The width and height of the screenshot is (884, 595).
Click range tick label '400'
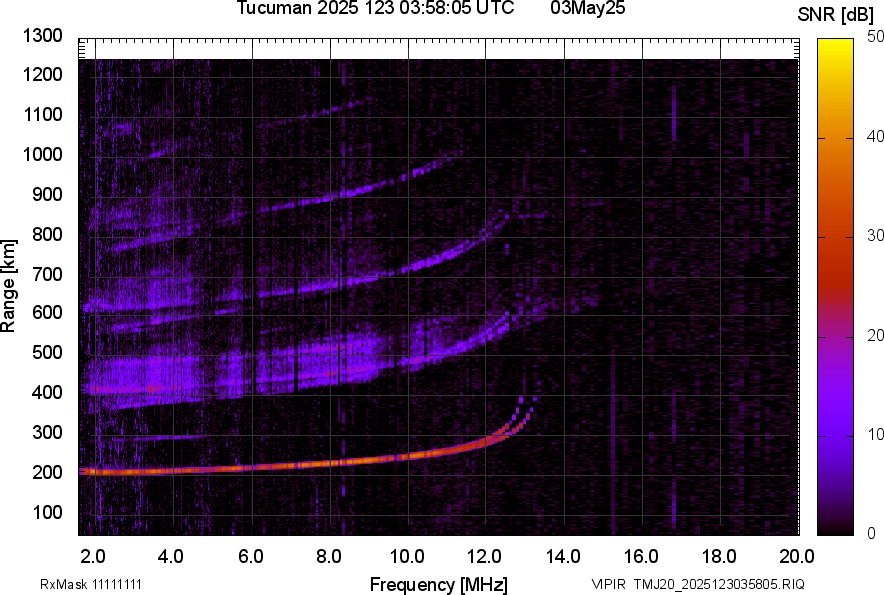(x=47, y=393)
